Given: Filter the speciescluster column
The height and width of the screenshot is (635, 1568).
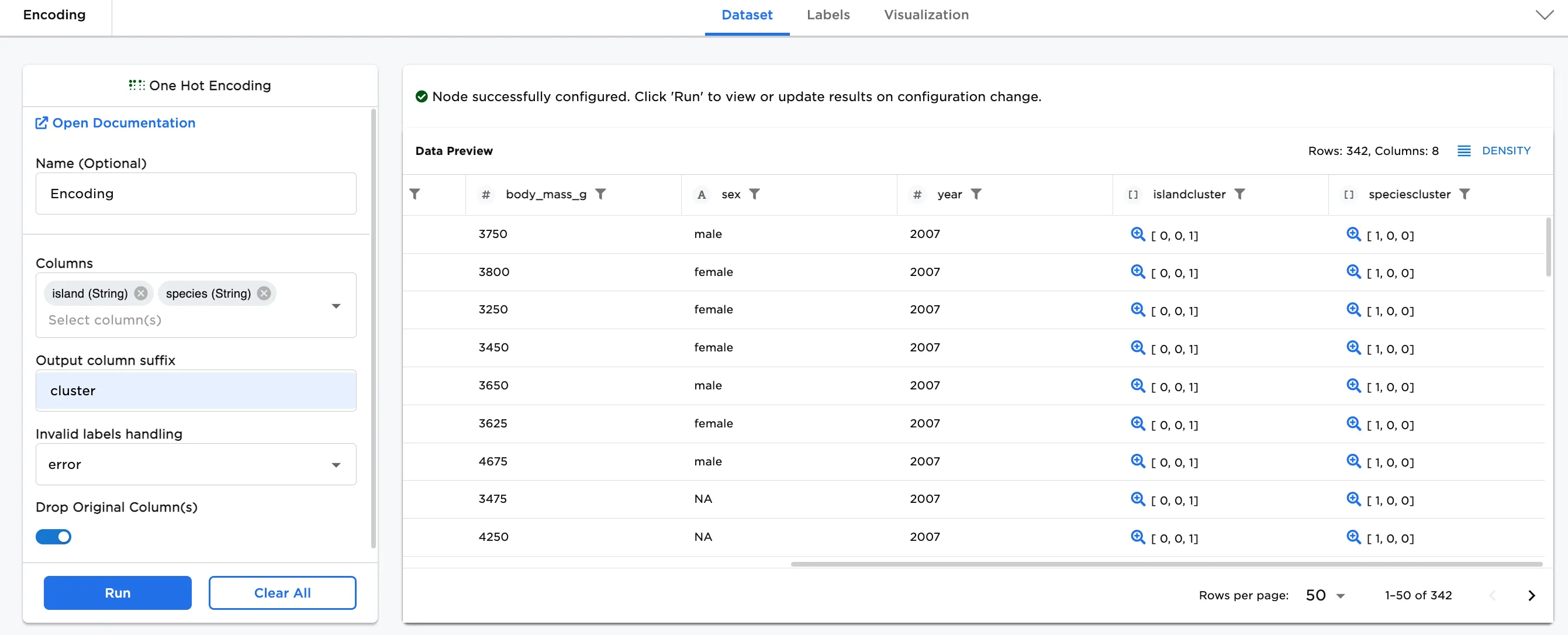Looking at the screenshot, I should [1465, 194].
